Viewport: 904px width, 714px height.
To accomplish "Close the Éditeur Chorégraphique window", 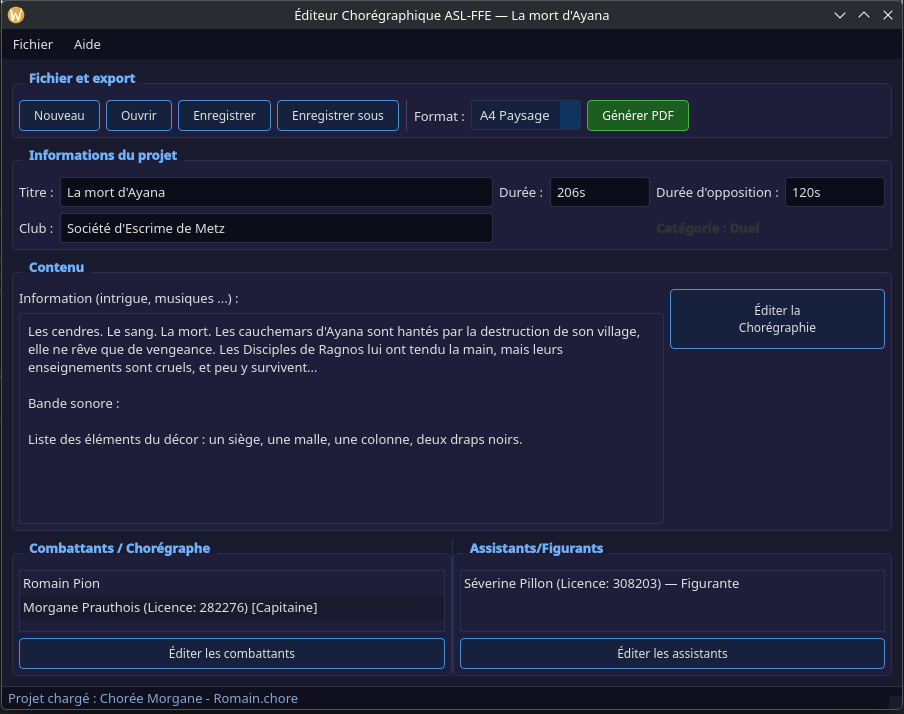I will (x=888, y=15).
